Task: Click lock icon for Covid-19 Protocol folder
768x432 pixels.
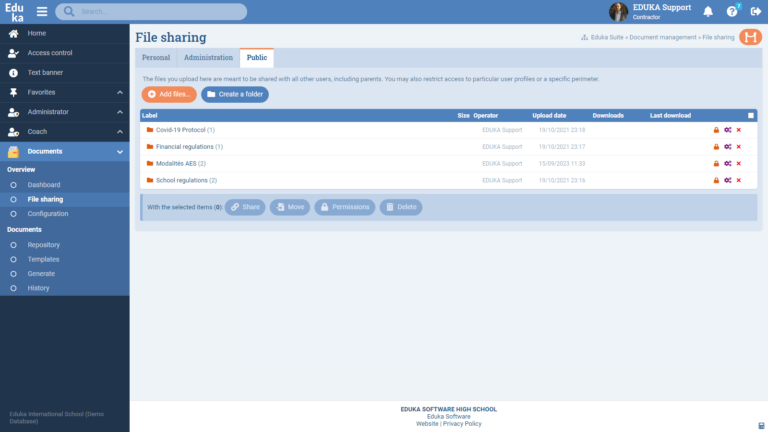Action: click(716, 130)
